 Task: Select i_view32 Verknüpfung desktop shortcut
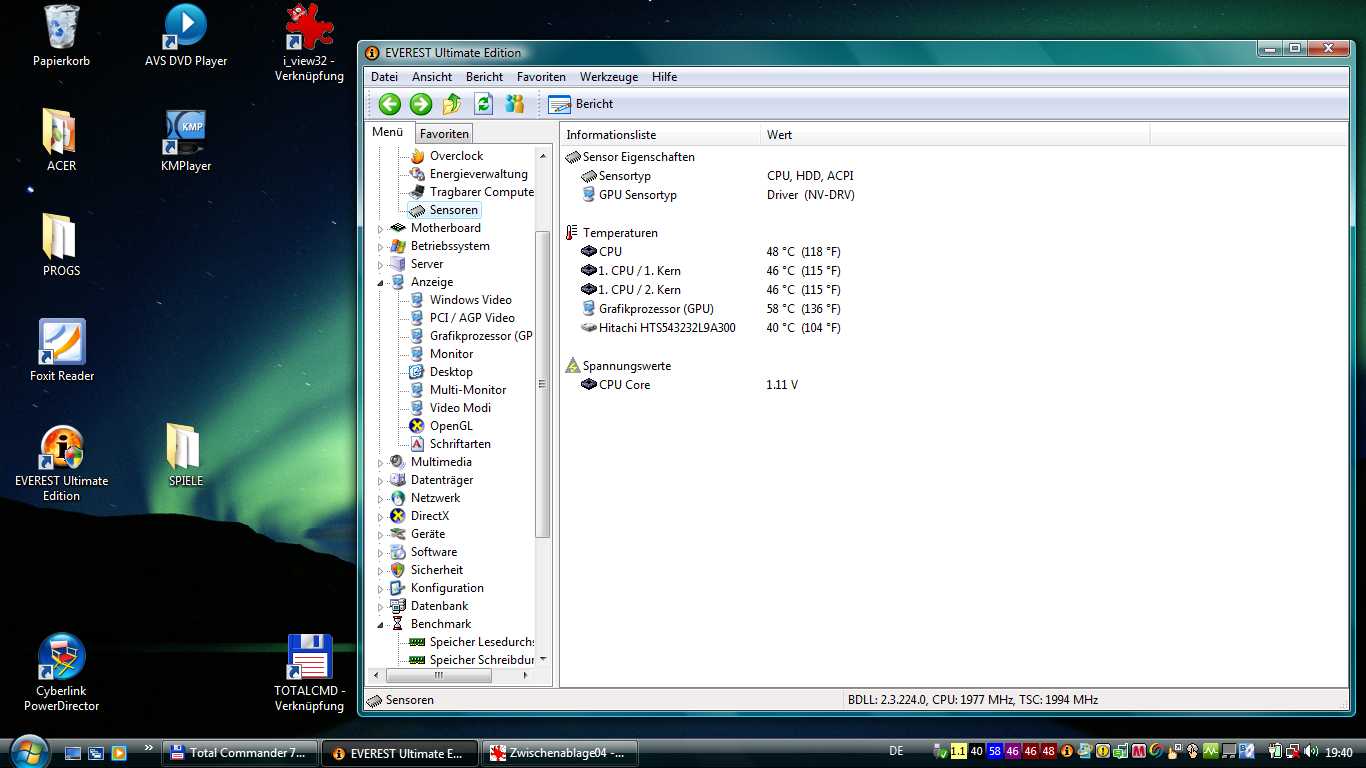[x=309, y=44]
